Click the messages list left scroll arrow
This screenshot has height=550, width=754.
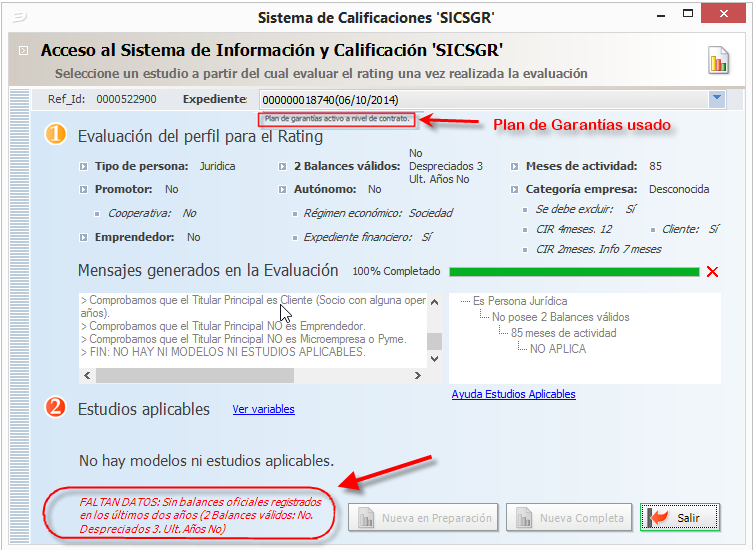tap(87, 375)
